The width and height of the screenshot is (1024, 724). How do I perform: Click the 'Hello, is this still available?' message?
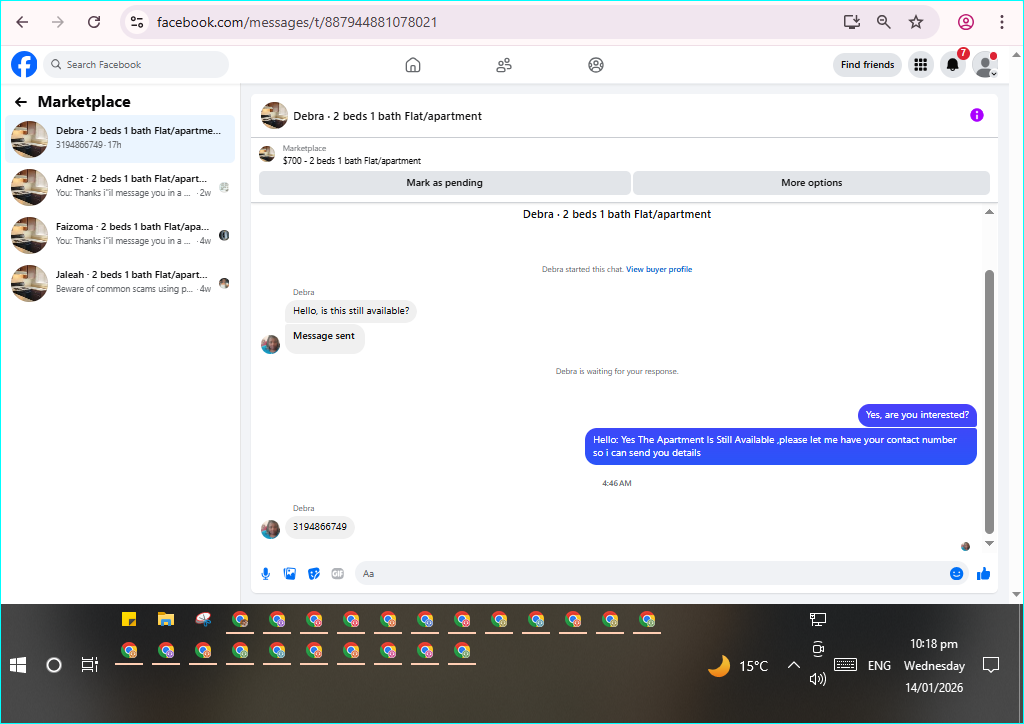pos(351,311)
